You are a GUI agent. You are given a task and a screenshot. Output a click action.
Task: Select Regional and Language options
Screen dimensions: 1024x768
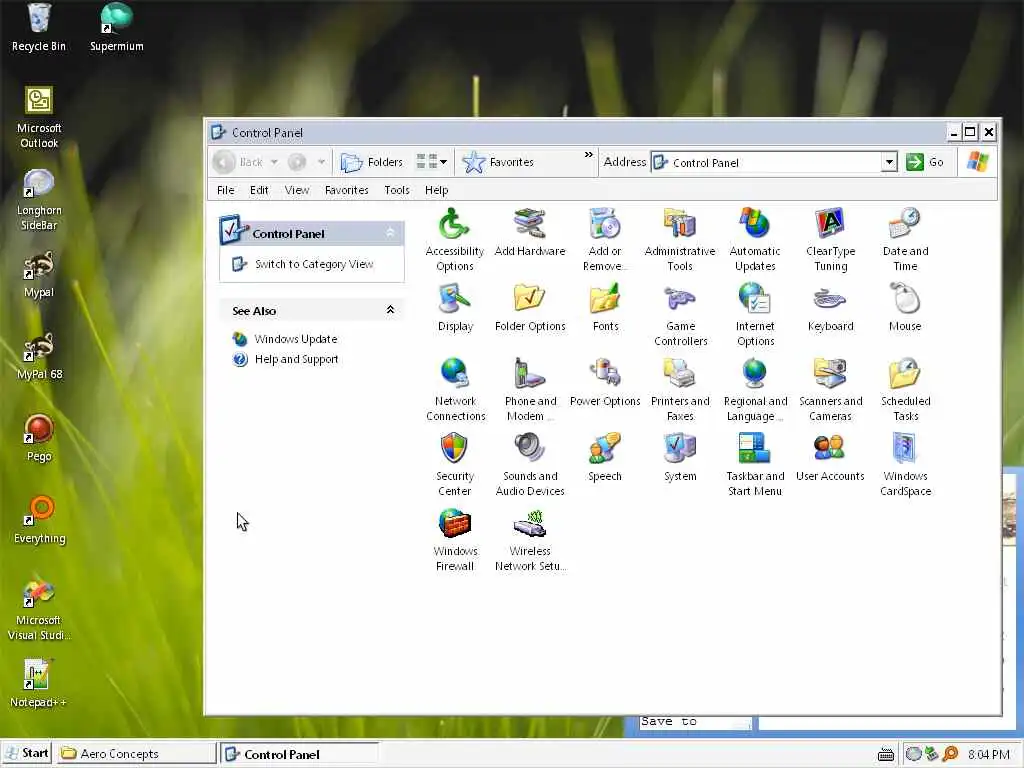[755, 390]
